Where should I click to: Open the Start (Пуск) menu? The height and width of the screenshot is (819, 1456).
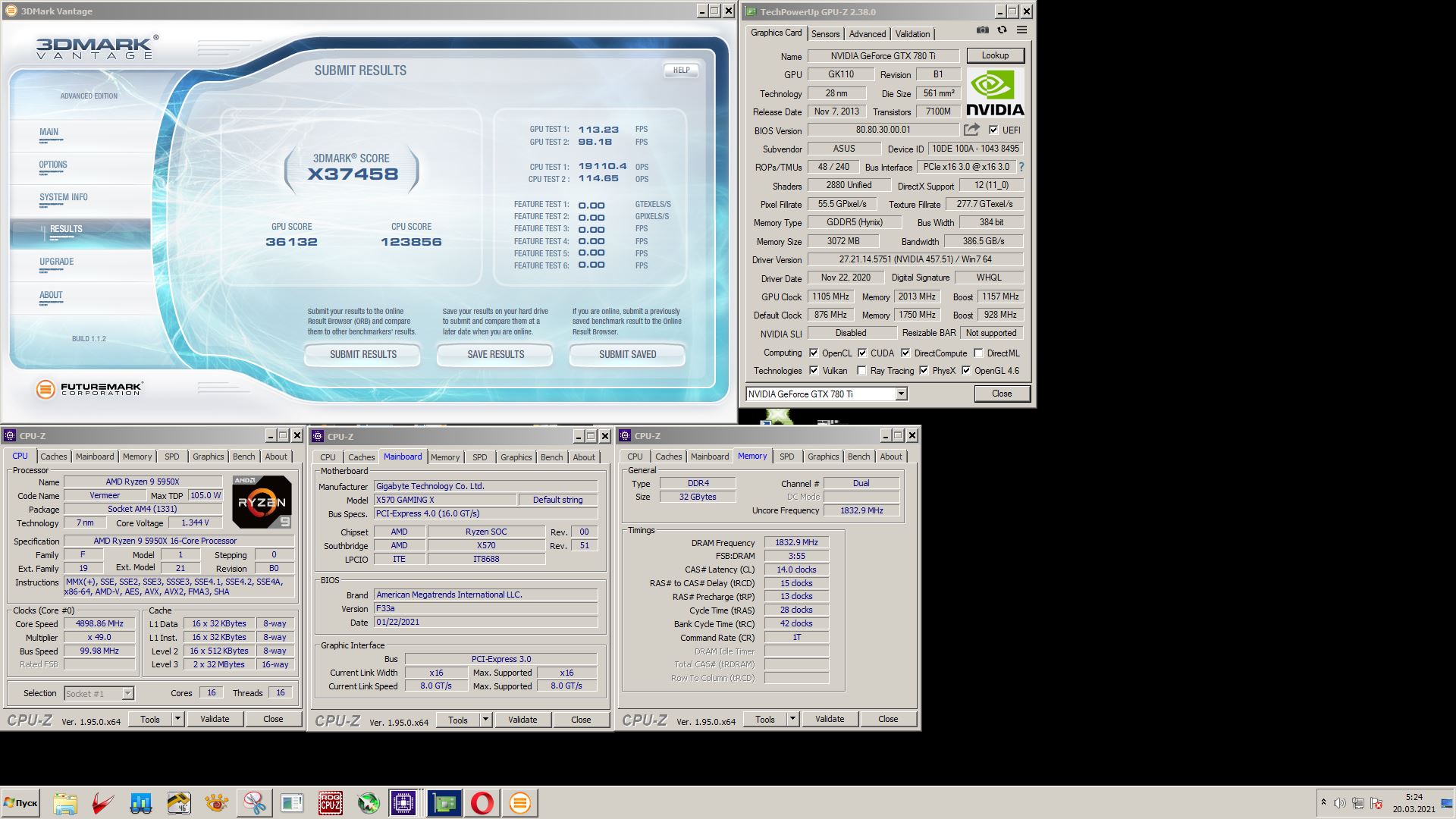(x=20, y=803)
